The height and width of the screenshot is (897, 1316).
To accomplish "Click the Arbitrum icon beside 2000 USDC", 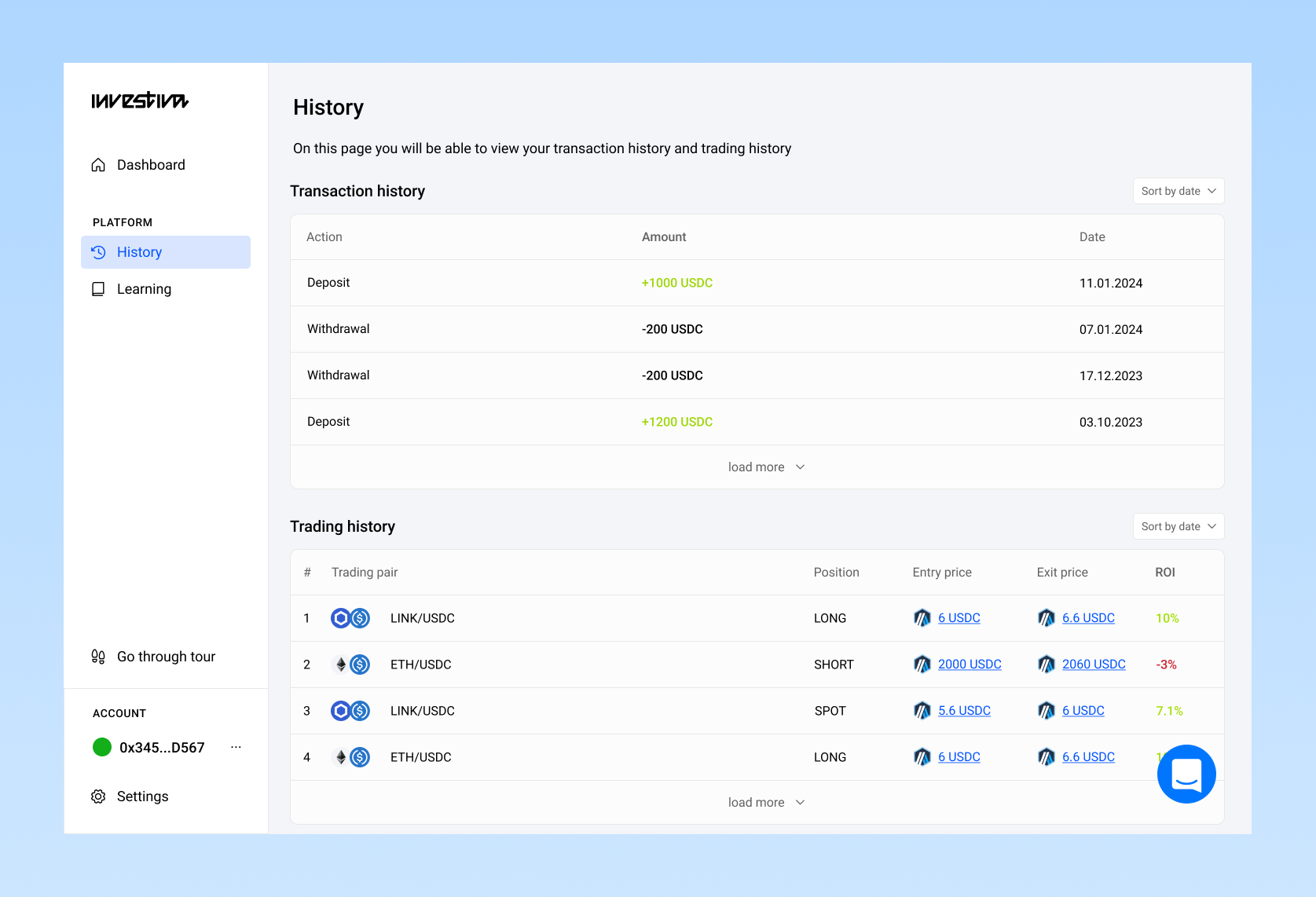I will [922, 665].
